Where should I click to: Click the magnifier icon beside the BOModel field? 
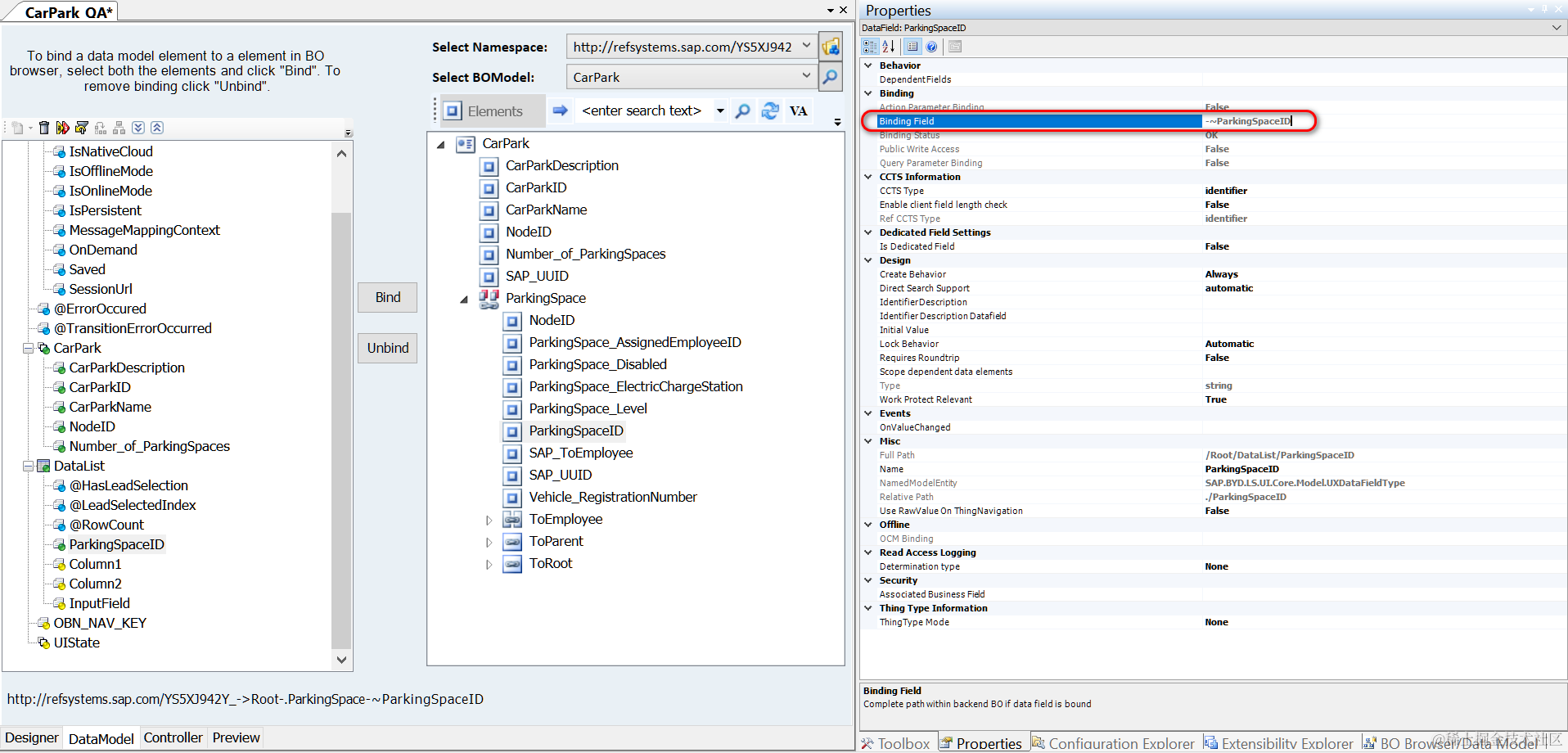point(831,77)
